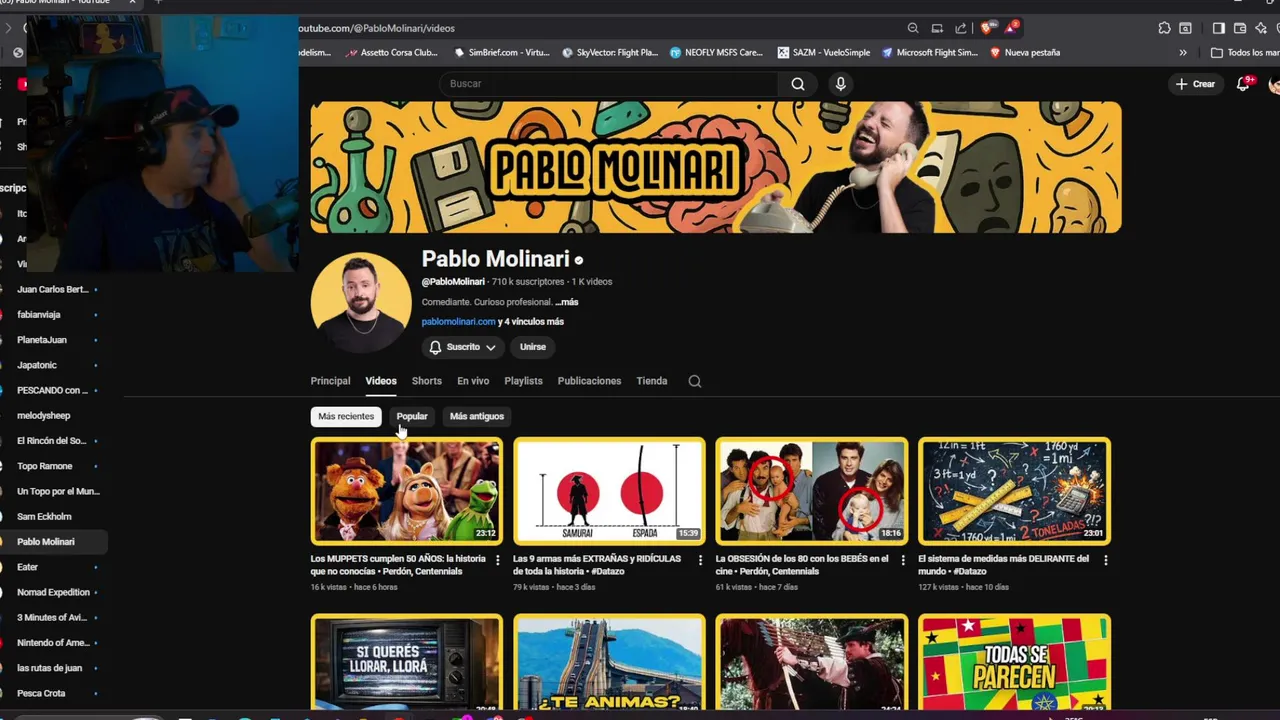This screenshot has width=1280, height=720.
Task: Open the browser extensions puzzle icon
Action: pos(1164,28)
